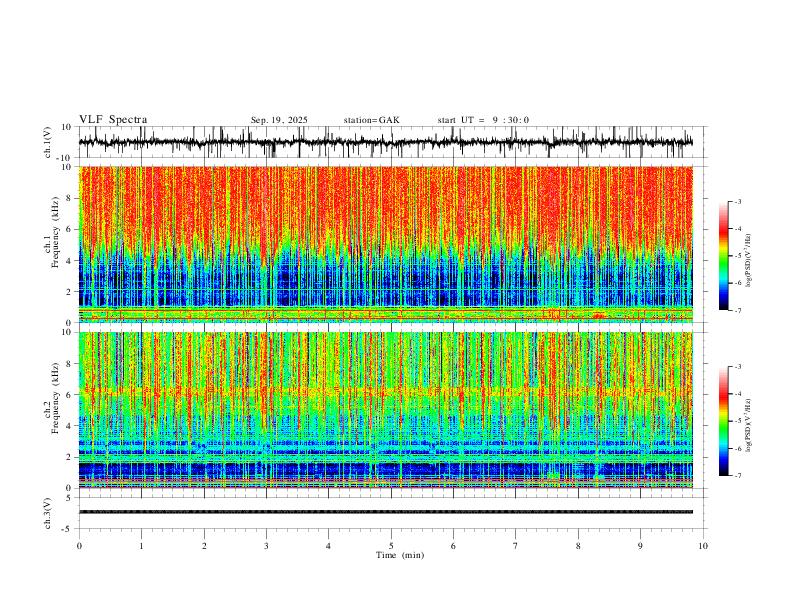
Task: Click the ch.1 spectrogram plot
Action: (x=386, y=244)
